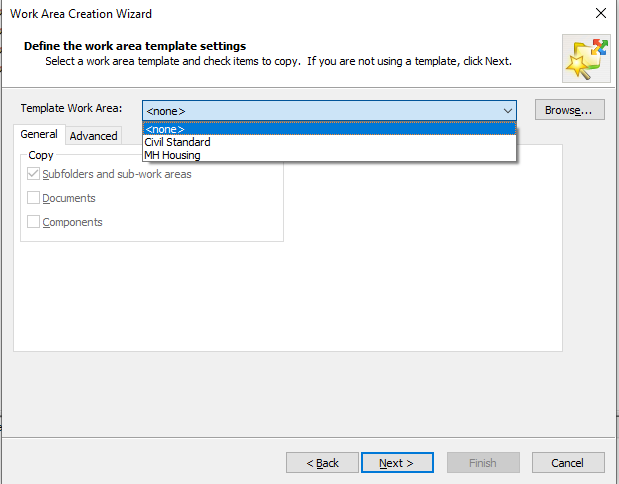Click the wizard folder star icon

(586, 58)
